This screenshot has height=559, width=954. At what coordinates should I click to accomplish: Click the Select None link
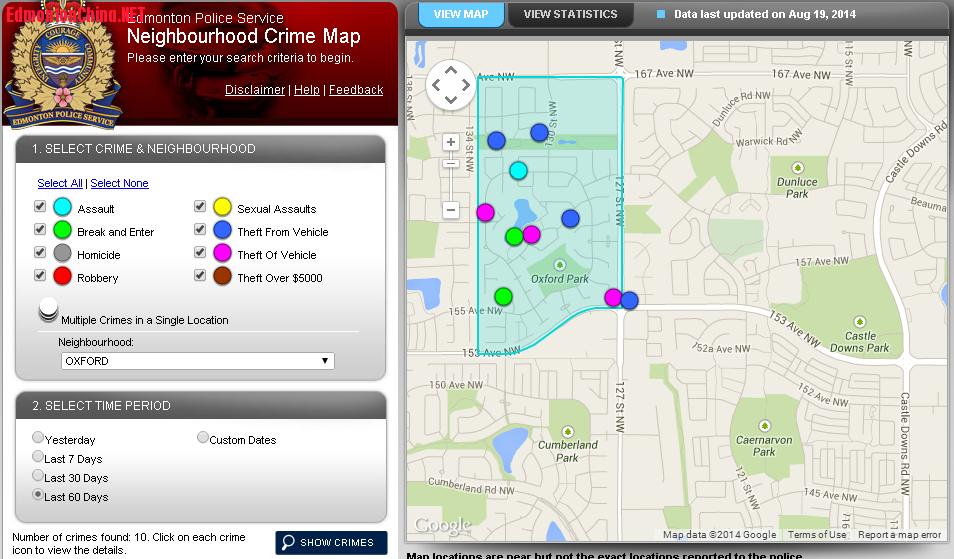click(119, 183)
